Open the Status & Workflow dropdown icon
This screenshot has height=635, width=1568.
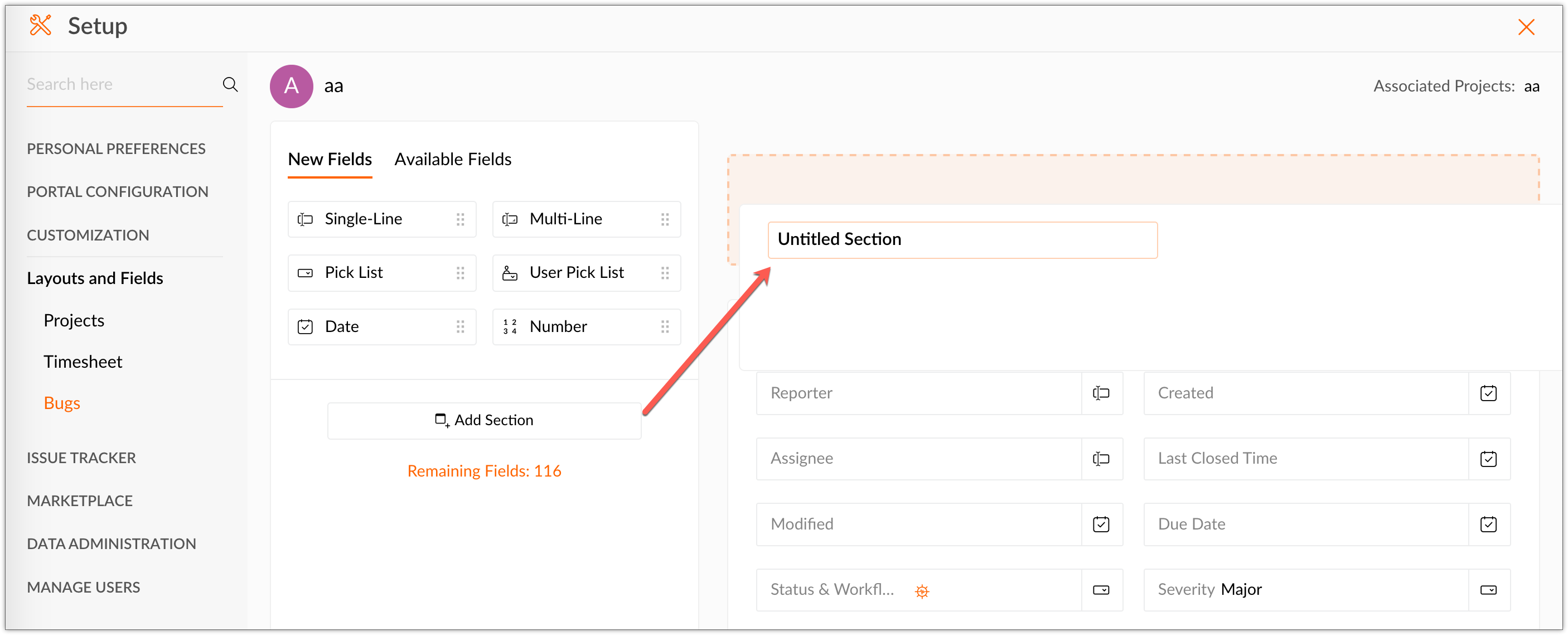coord(1101,590)
